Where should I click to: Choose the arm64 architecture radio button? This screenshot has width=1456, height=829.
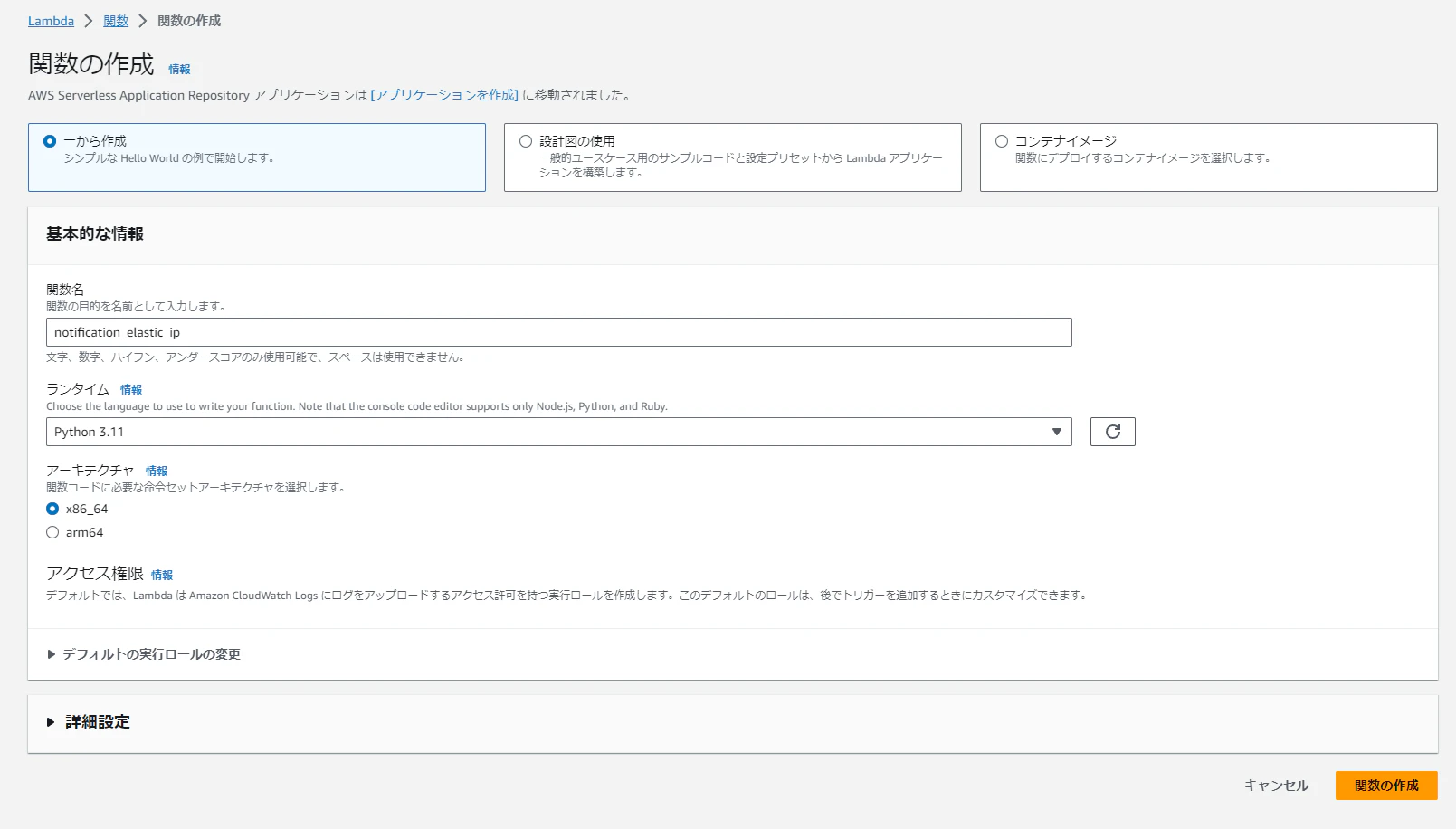(x=52, y=532)
